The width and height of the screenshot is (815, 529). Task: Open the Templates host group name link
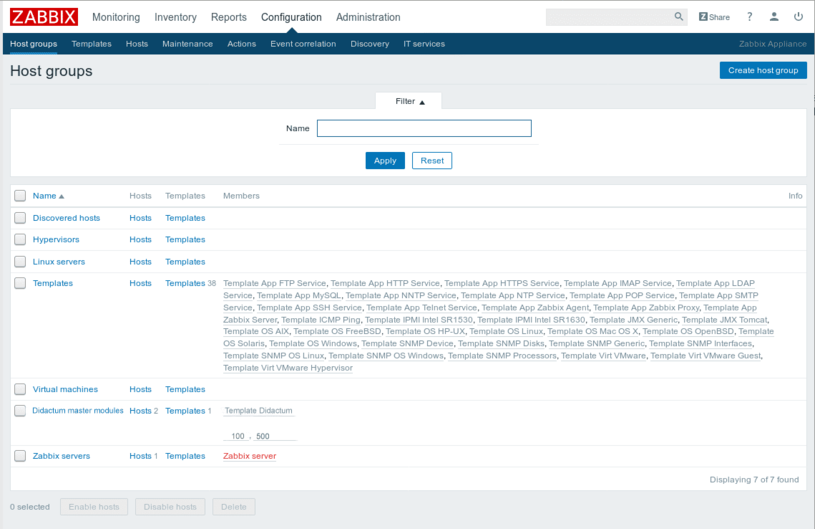point(52,283)
